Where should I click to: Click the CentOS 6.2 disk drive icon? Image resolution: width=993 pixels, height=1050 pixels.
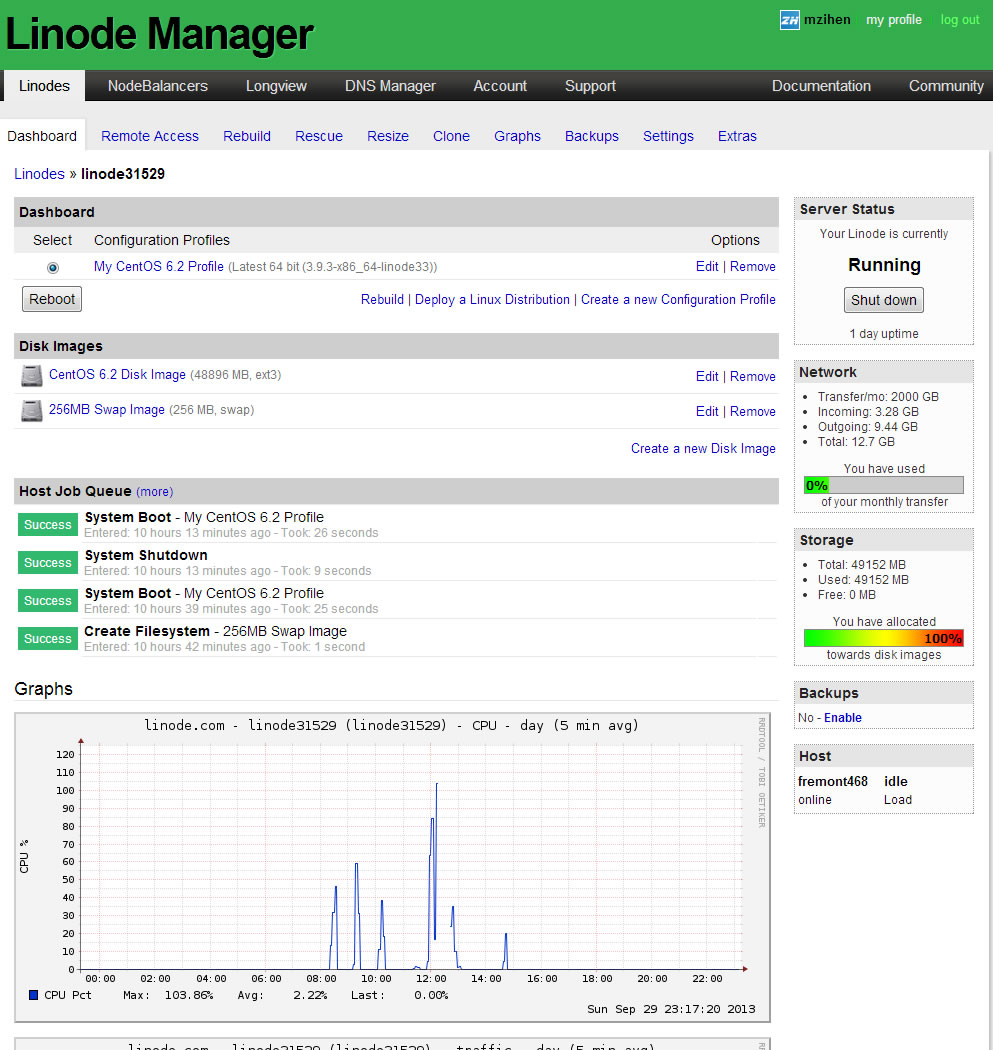pos(31,376)
